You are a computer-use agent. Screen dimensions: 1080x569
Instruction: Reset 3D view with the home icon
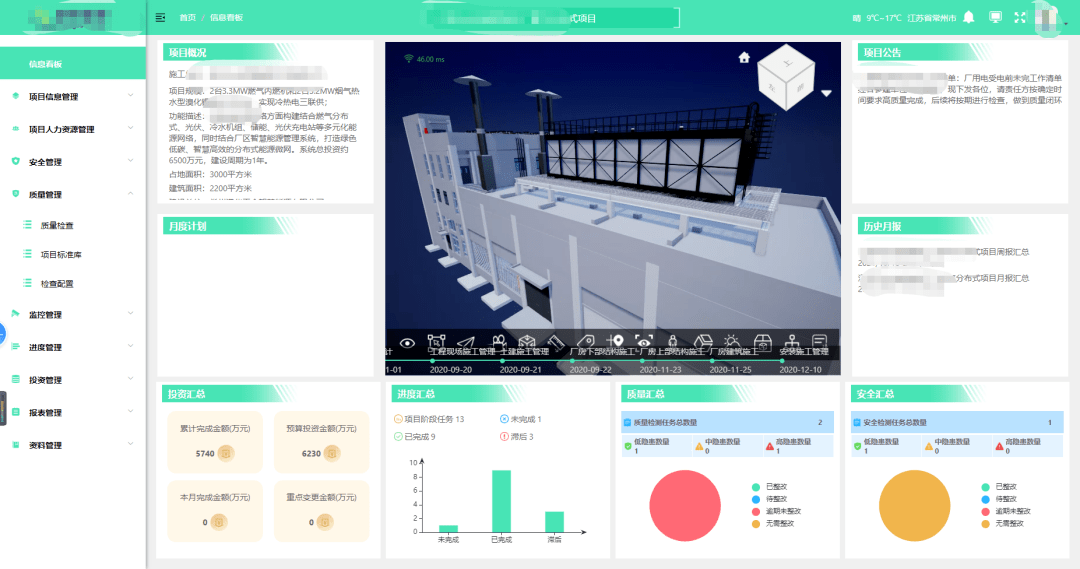[744, 57]
